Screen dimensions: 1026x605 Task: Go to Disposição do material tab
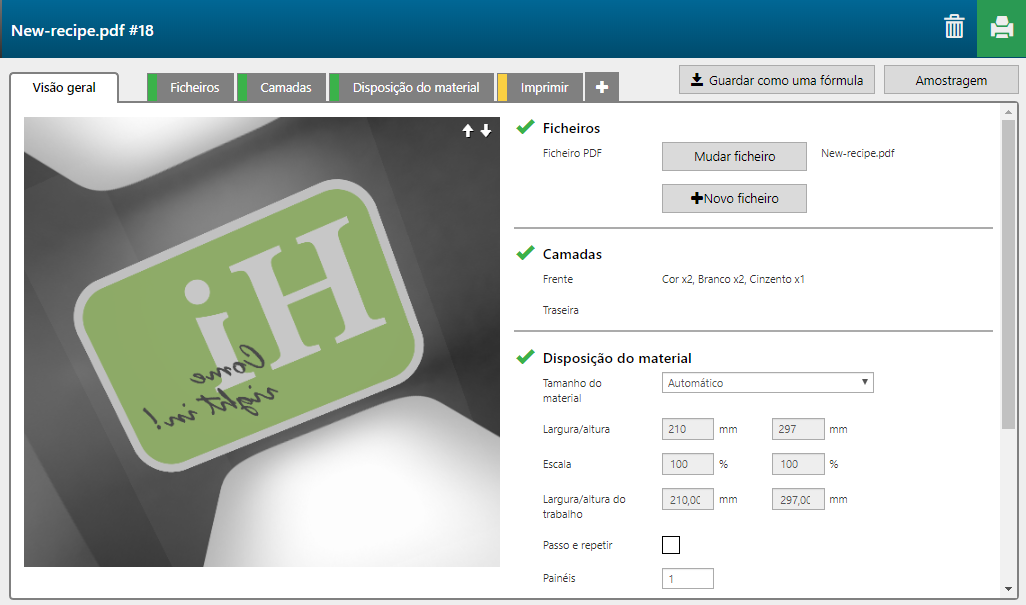tap(415, 88)
